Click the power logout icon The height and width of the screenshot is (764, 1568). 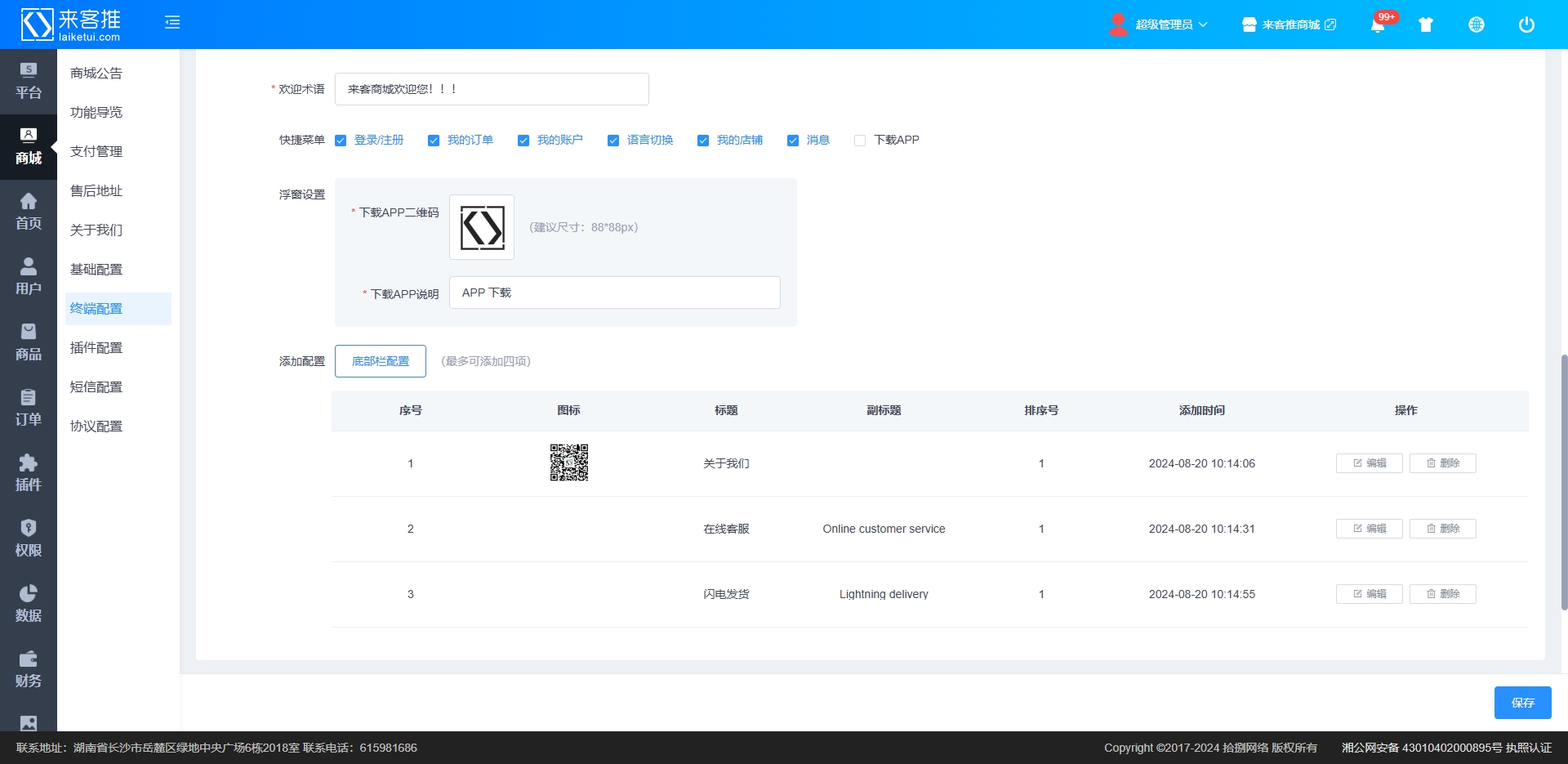(x=1526, y=25)
